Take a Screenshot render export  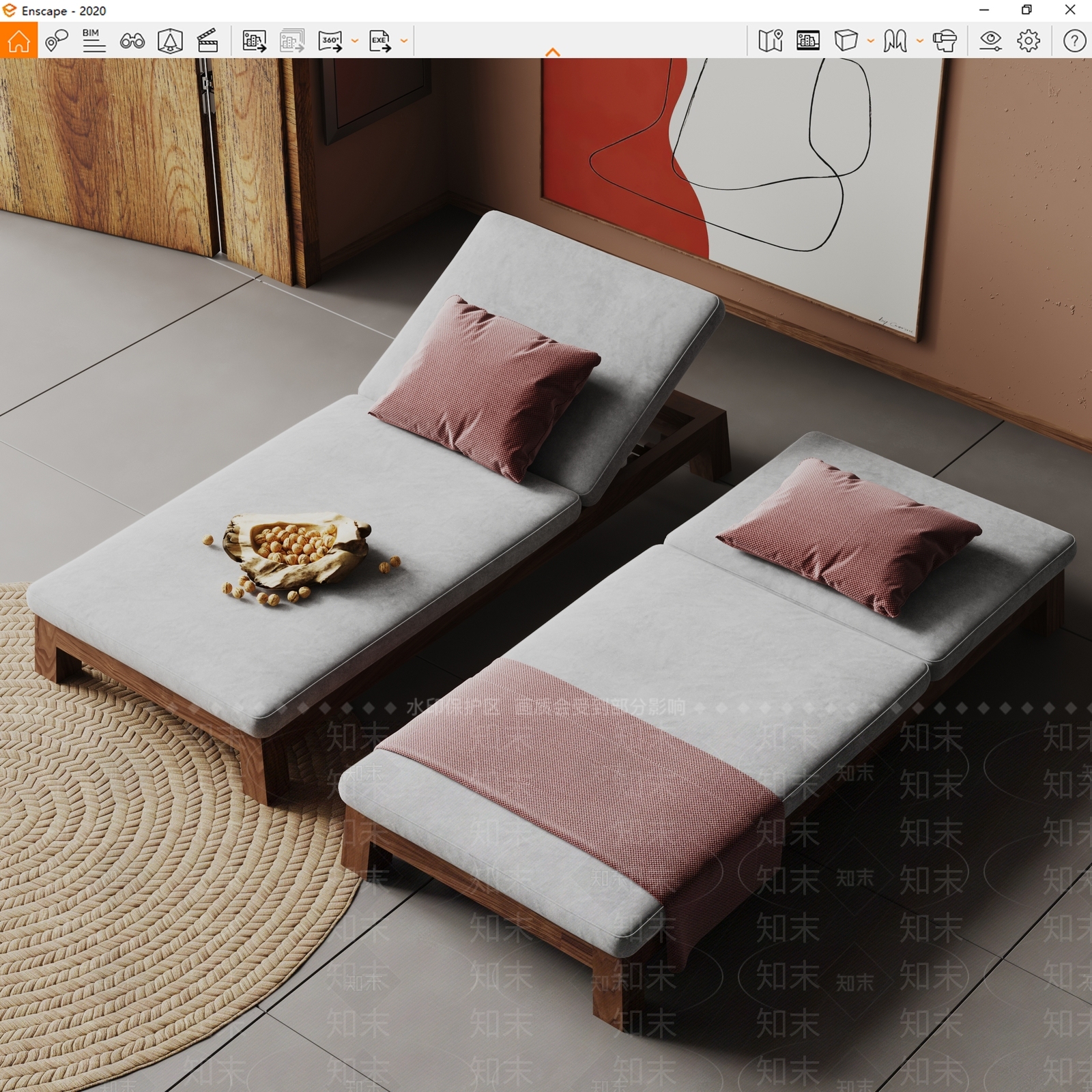[255, 40]
